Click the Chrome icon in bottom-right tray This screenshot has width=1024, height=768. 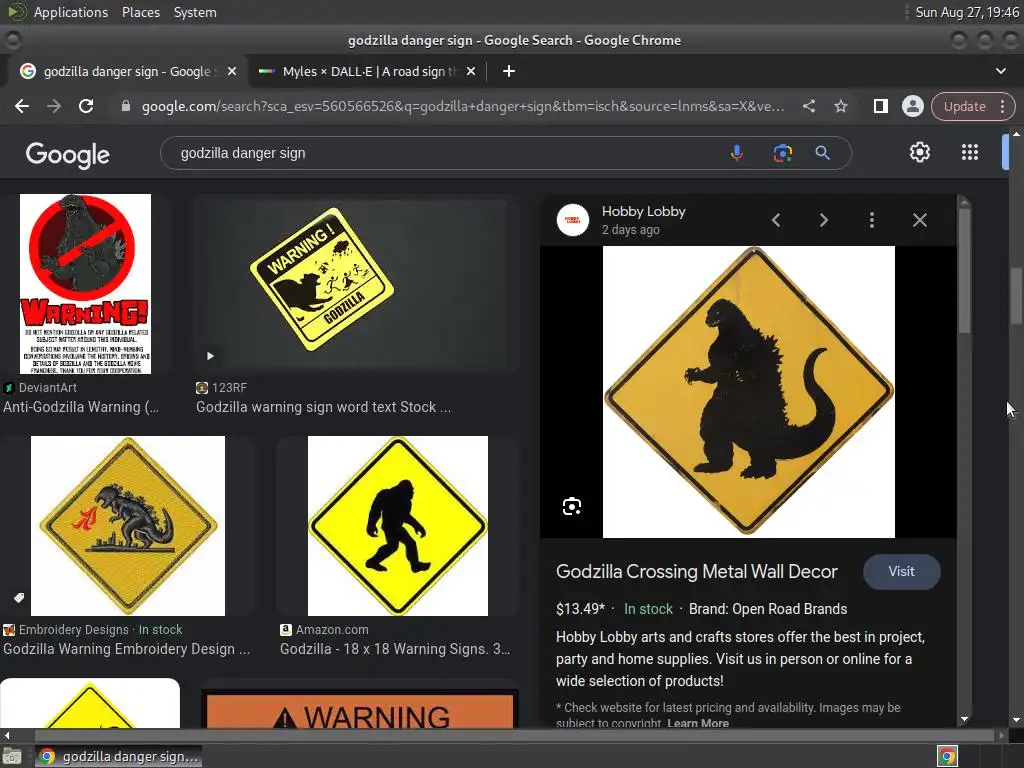click(x=947, y=756)
